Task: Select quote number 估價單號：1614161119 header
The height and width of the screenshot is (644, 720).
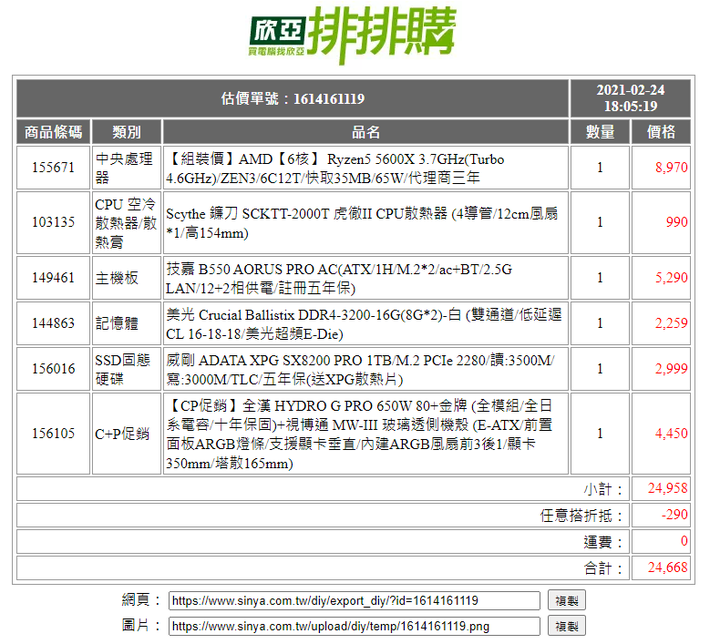Action: [292, 98]
